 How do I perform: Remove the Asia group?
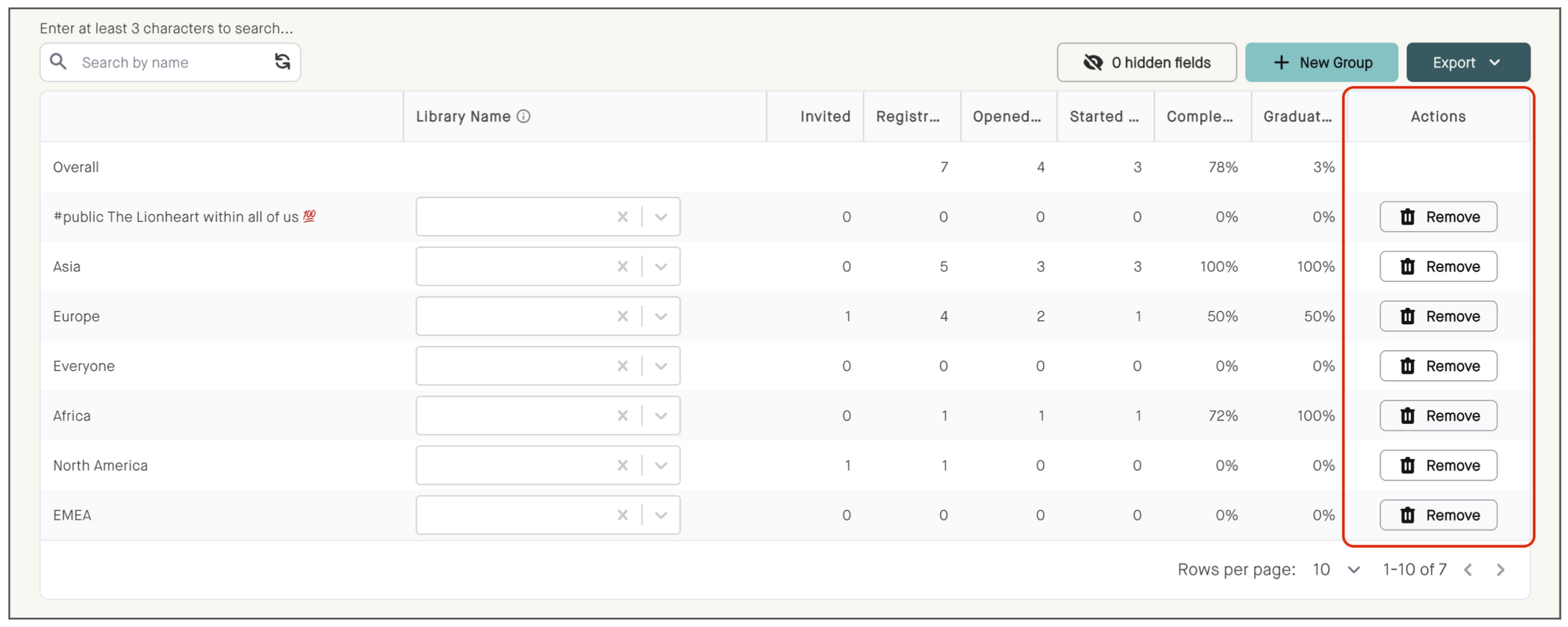(1438, 267)
